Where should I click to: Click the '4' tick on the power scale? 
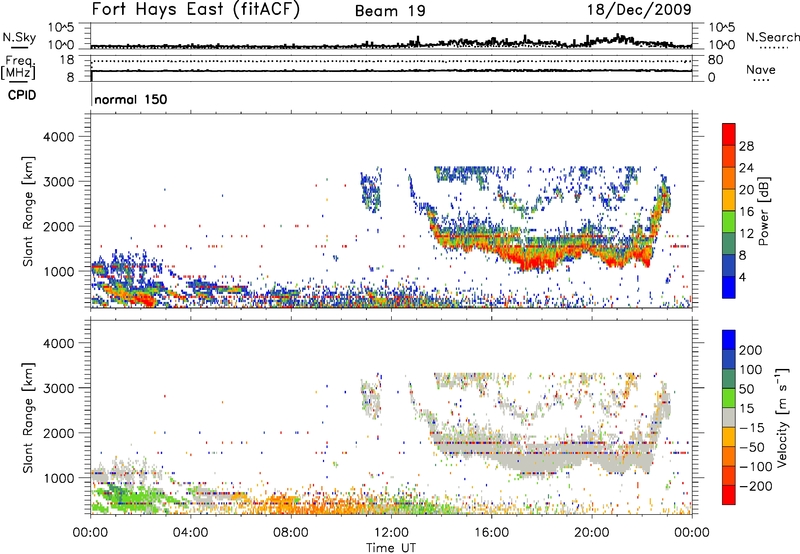742,277
